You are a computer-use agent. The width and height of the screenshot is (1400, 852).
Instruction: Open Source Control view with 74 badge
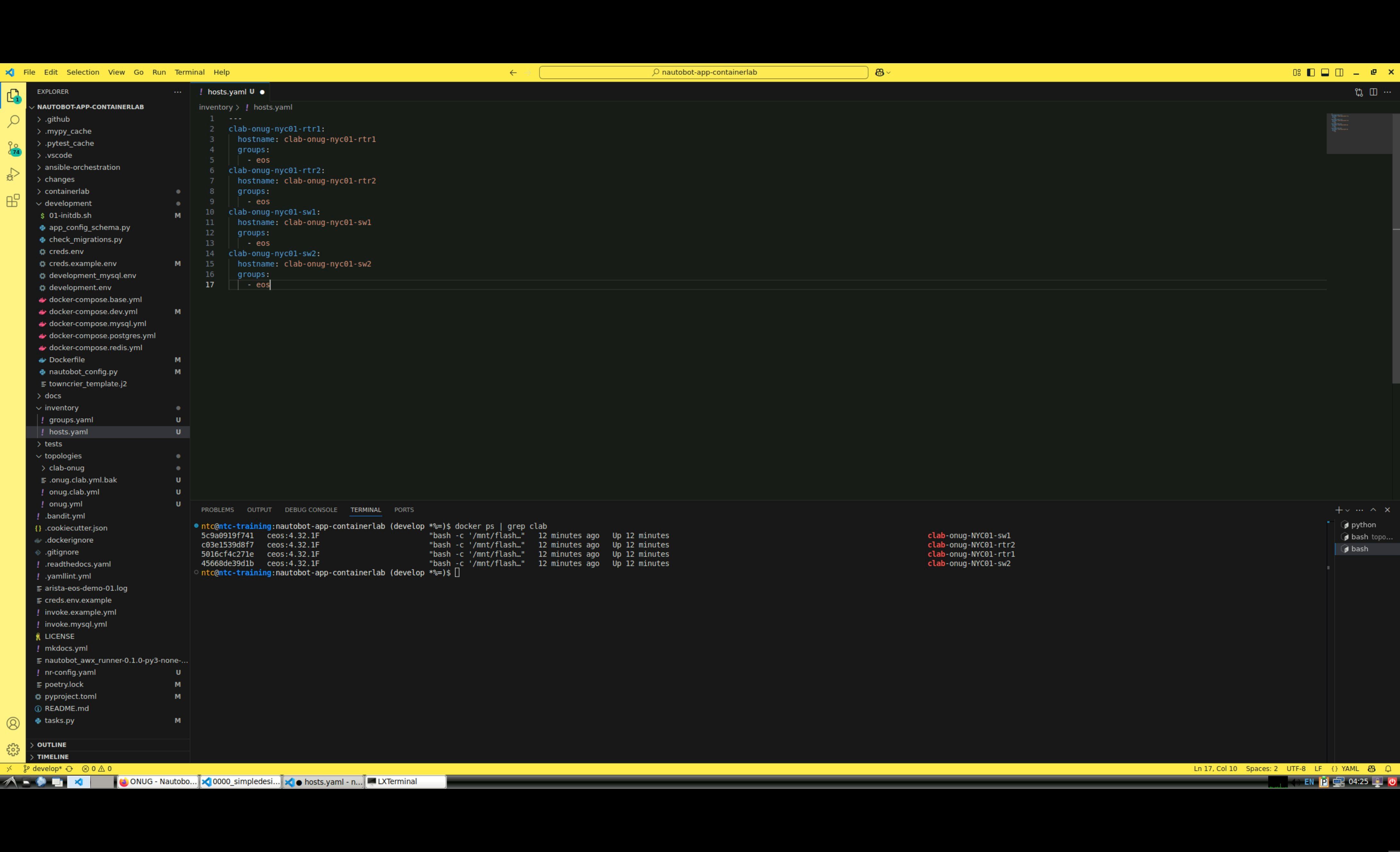(13, 148)
